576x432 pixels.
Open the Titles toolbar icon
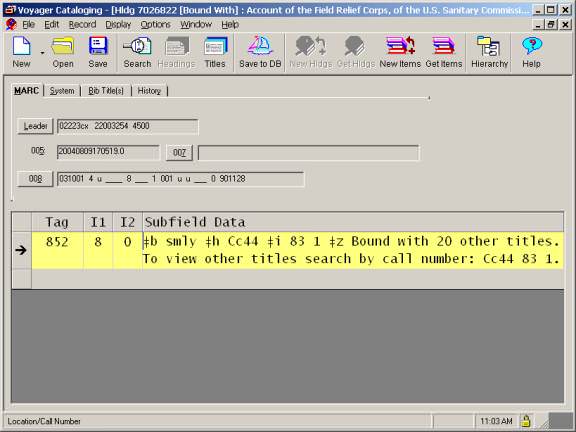coord(215,52)
